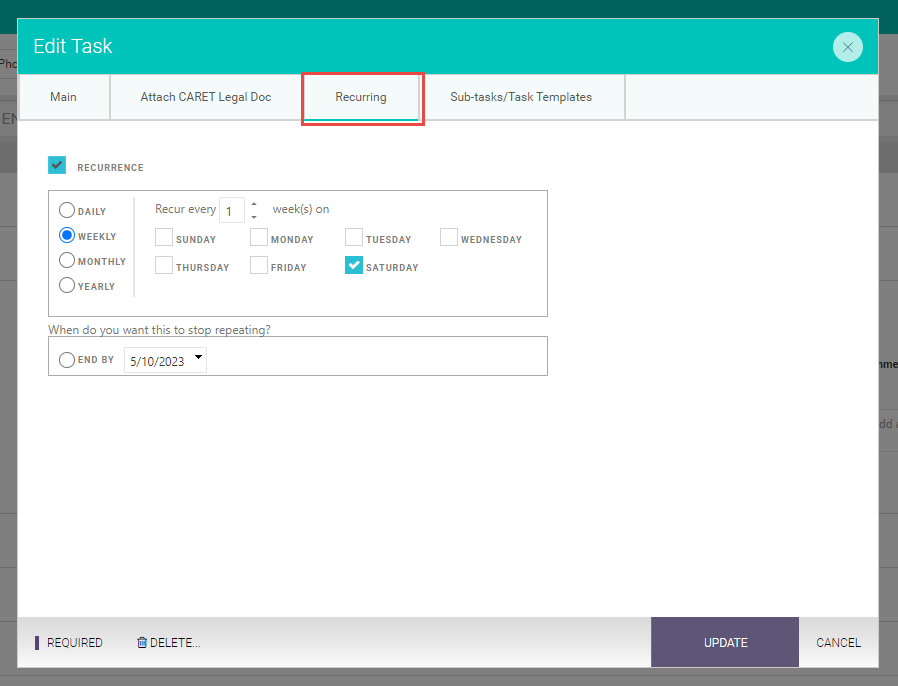
Task: Open the Main tab
Action: (x=64, y=97)
